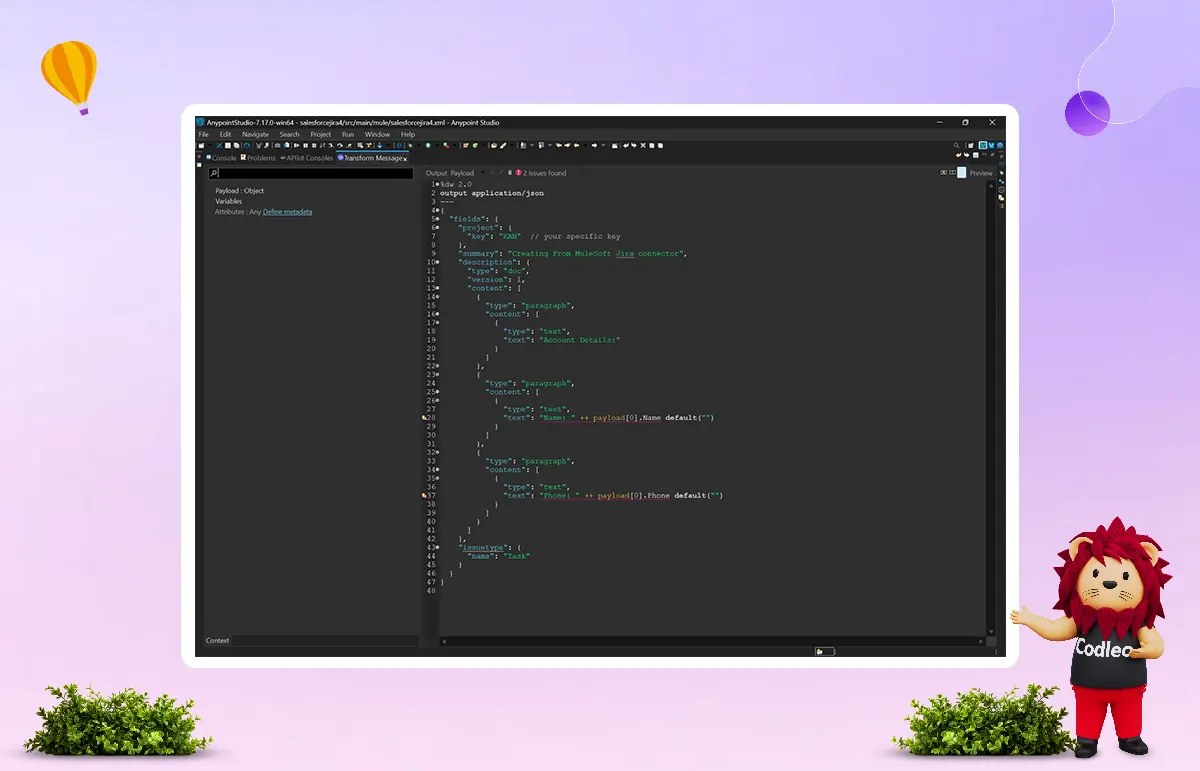Image resolution: width=1200 pixels, height=771 pixels.
Task: Open the Search menu
Action: pos(290,134)
